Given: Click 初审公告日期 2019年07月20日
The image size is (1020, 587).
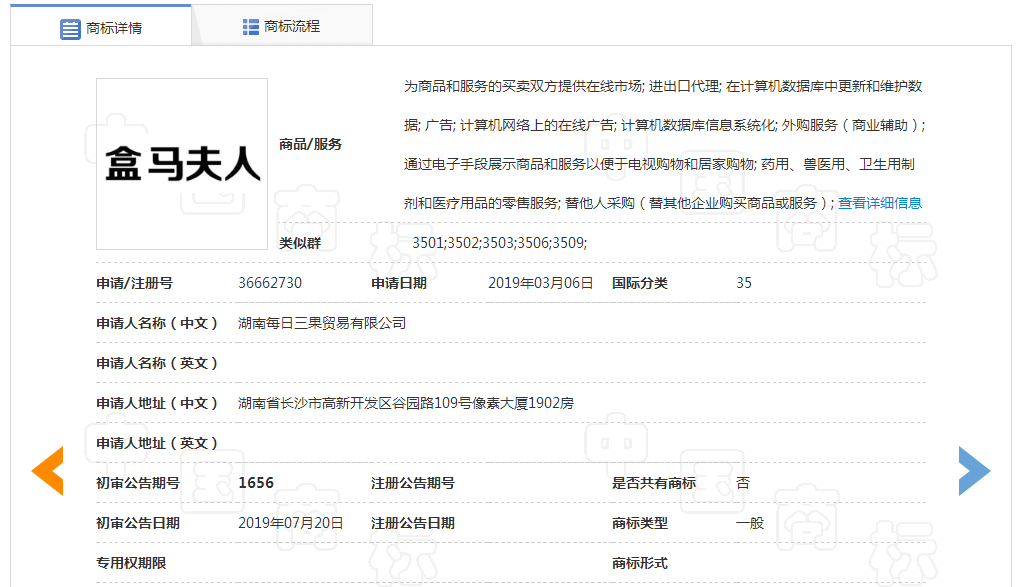Looking at the screenshot, I should 289,522.
